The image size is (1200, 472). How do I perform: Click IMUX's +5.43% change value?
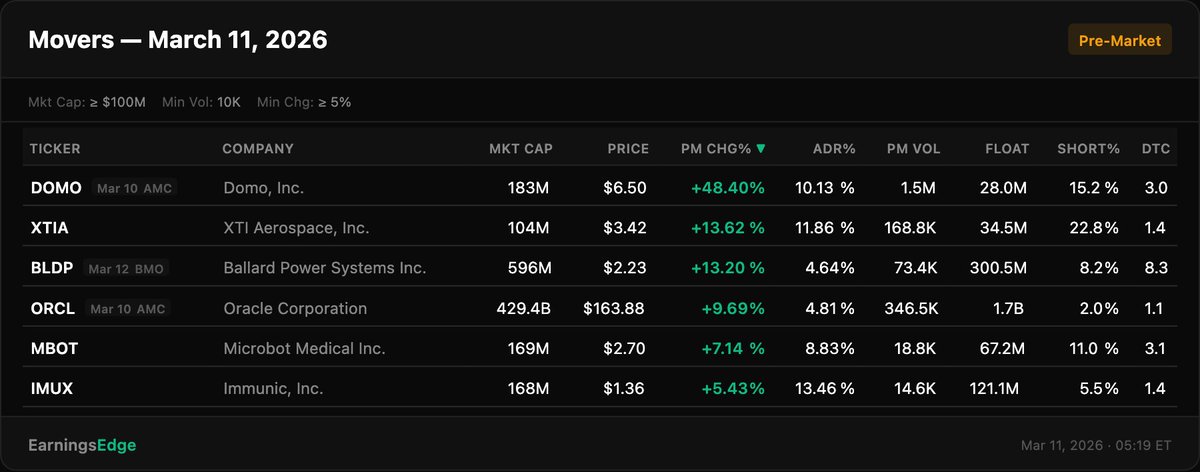point(732,389)
